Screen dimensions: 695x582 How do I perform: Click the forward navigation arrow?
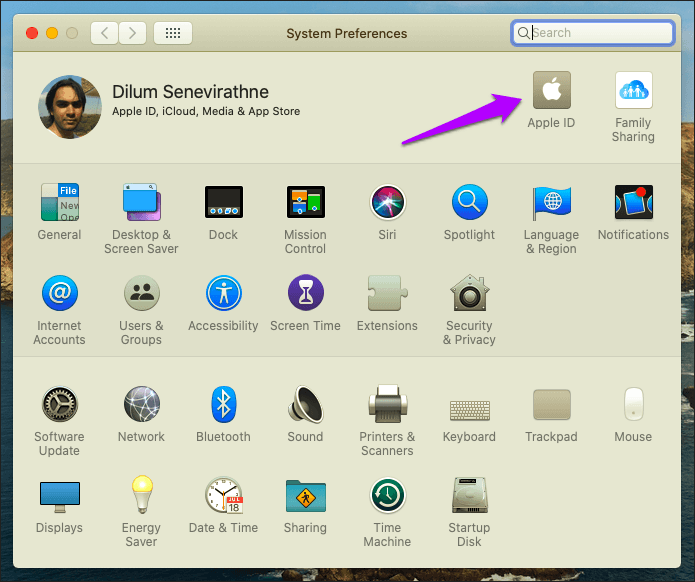(x=132, y=33)
